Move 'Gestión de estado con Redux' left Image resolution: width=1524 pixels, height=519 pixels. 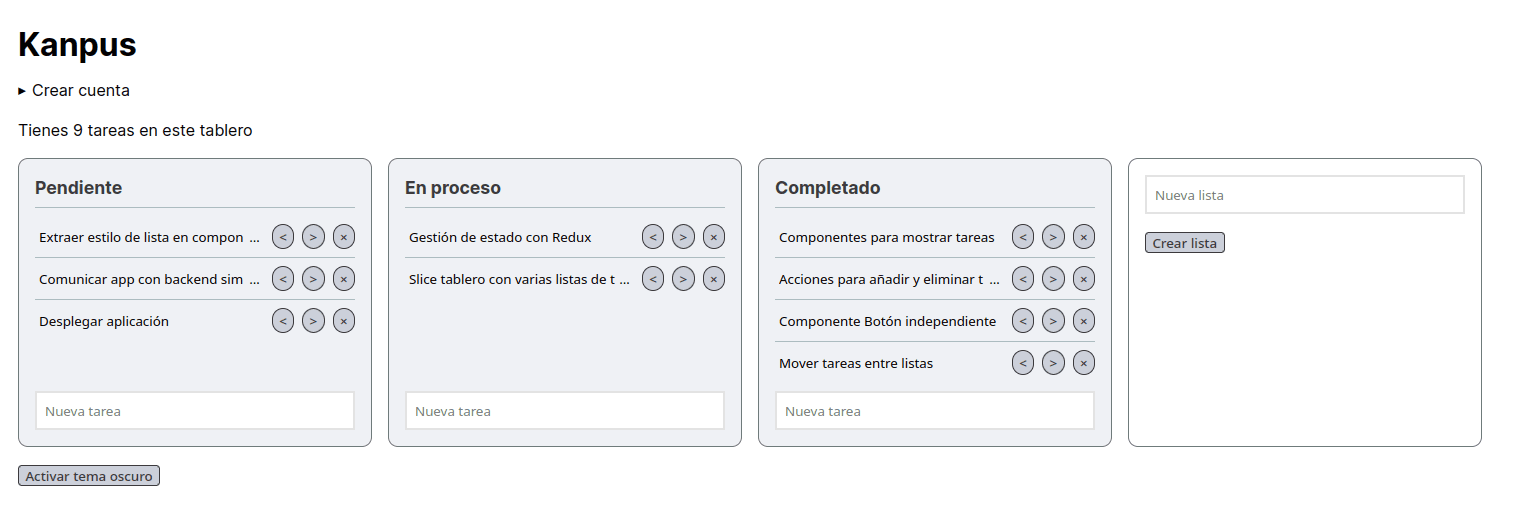(653, 237)
